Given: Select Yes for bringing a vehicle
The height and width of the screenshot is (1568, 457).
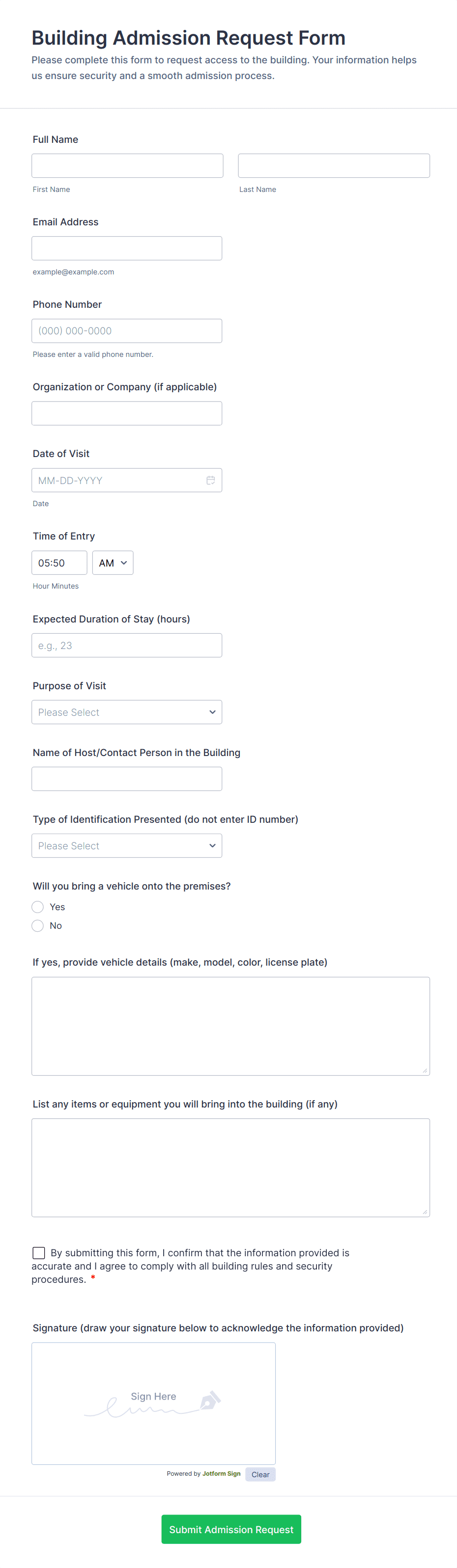Looking at the screenshot, I should (x=38, y=907).
